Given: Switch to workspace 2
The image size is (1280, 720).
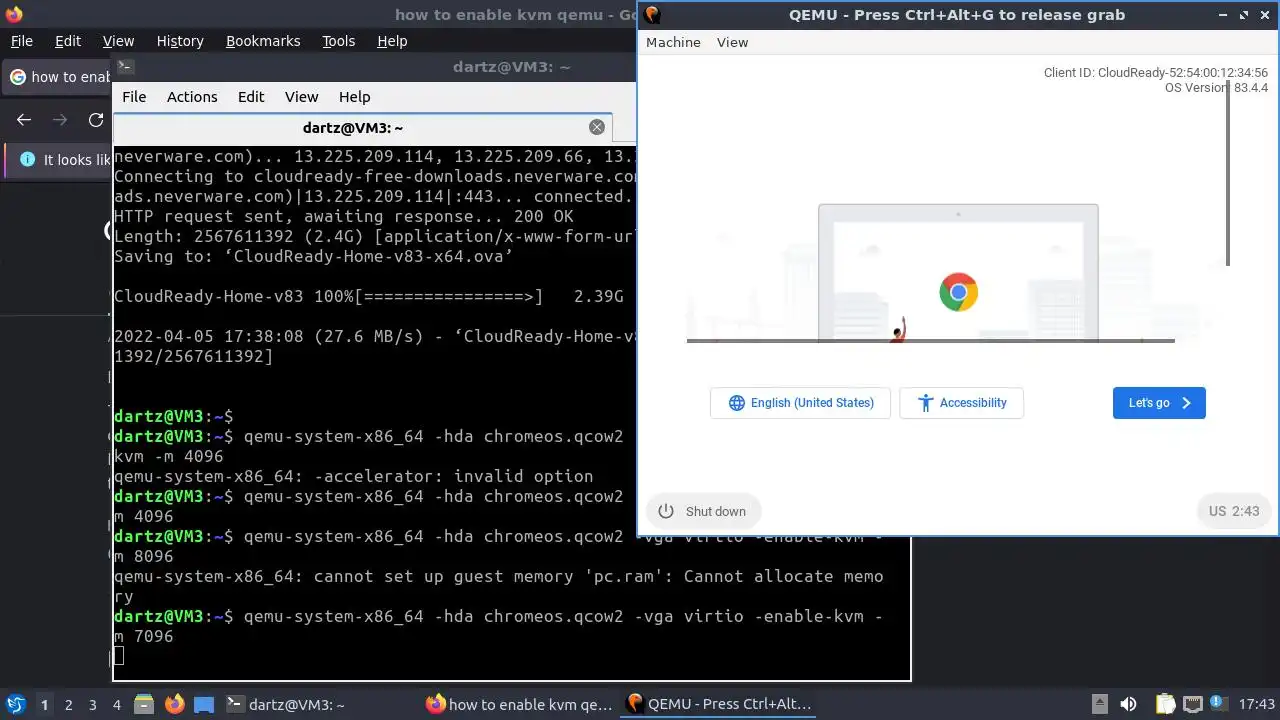Looking at the screenshot, I should 68,705.
